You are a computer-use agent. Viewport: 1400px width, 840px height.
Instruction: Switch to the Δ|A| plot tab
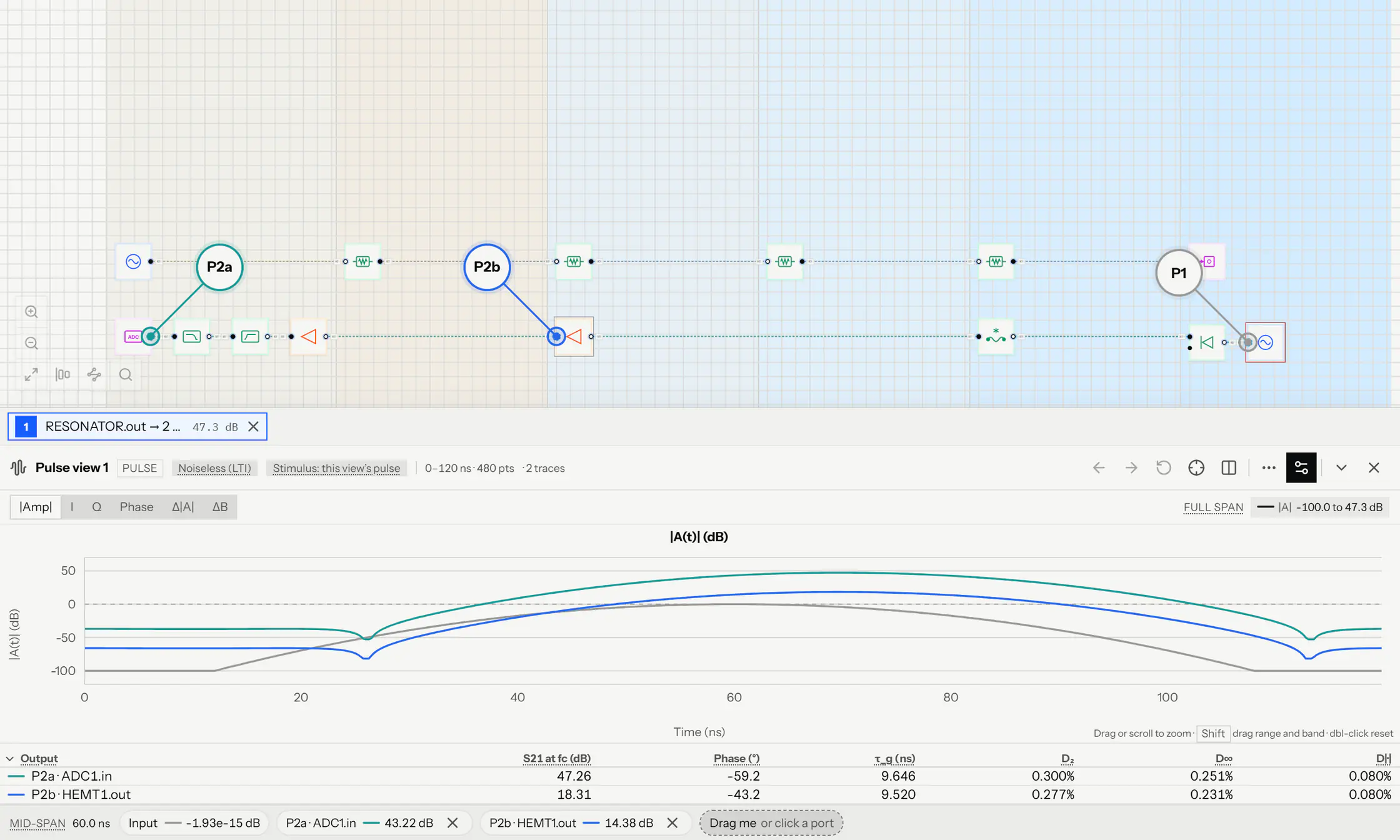coord(182,507)
